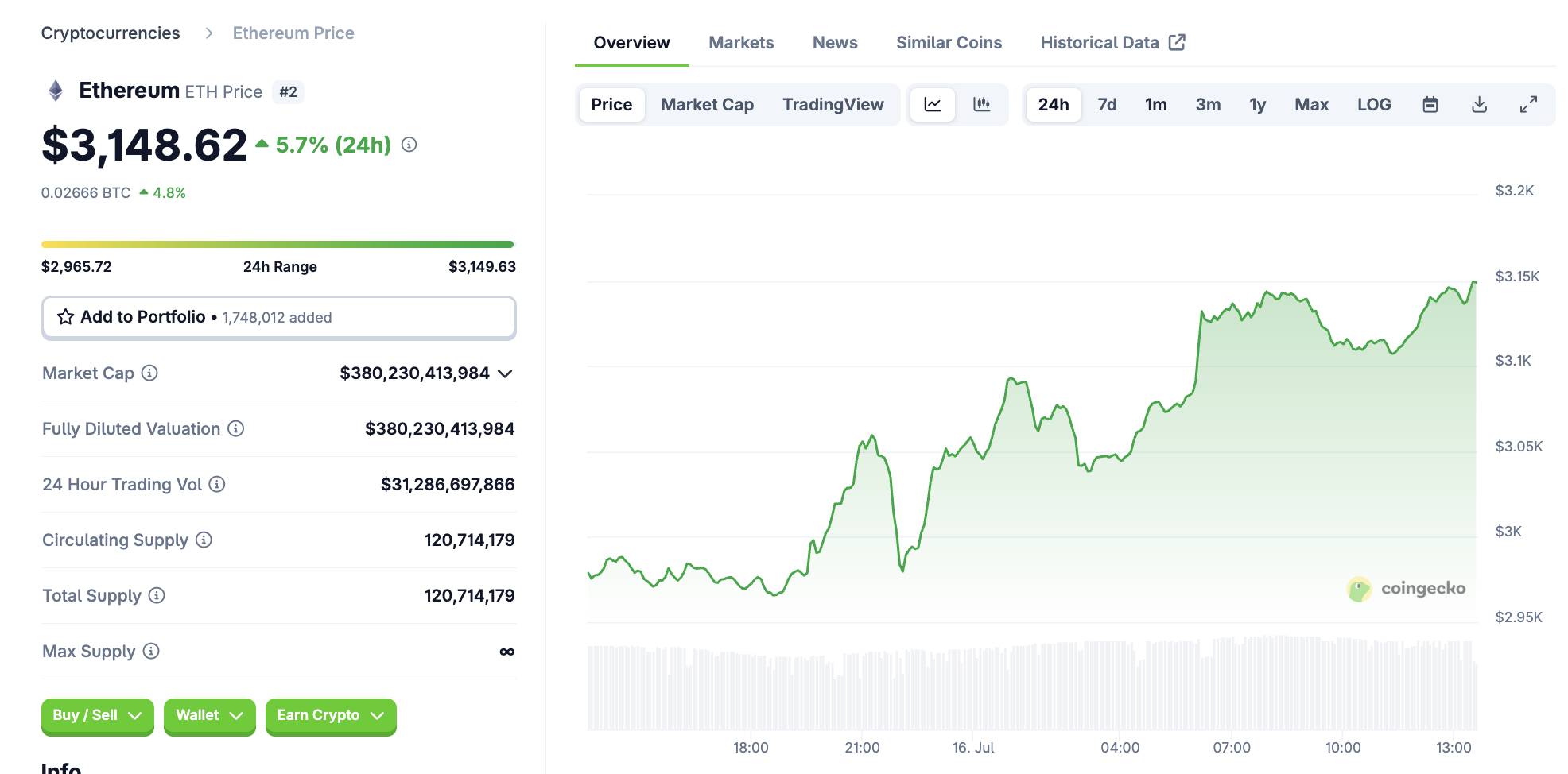
Task: Show Max Supply info icon
Action: click(x=151, y=651)
